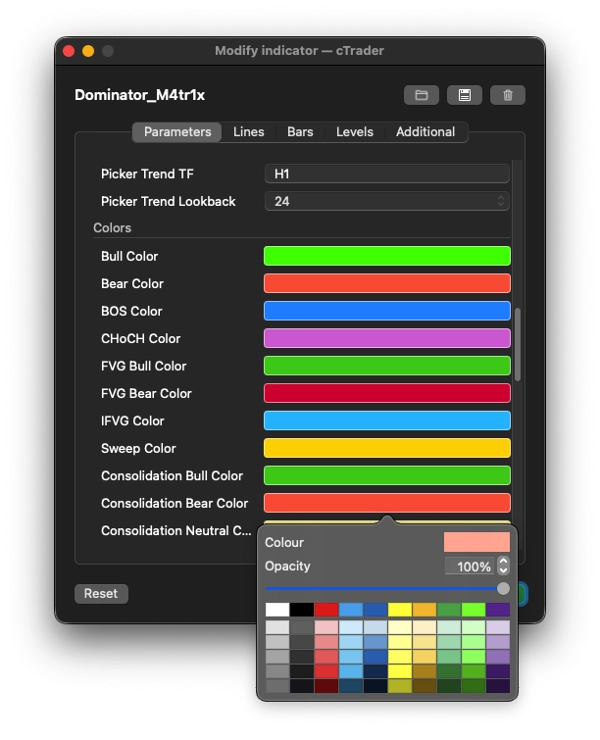The height and width of the screenshot is (740, 600).
Task: Pick the top-row yellow palette color
Action: coord(400,610)
